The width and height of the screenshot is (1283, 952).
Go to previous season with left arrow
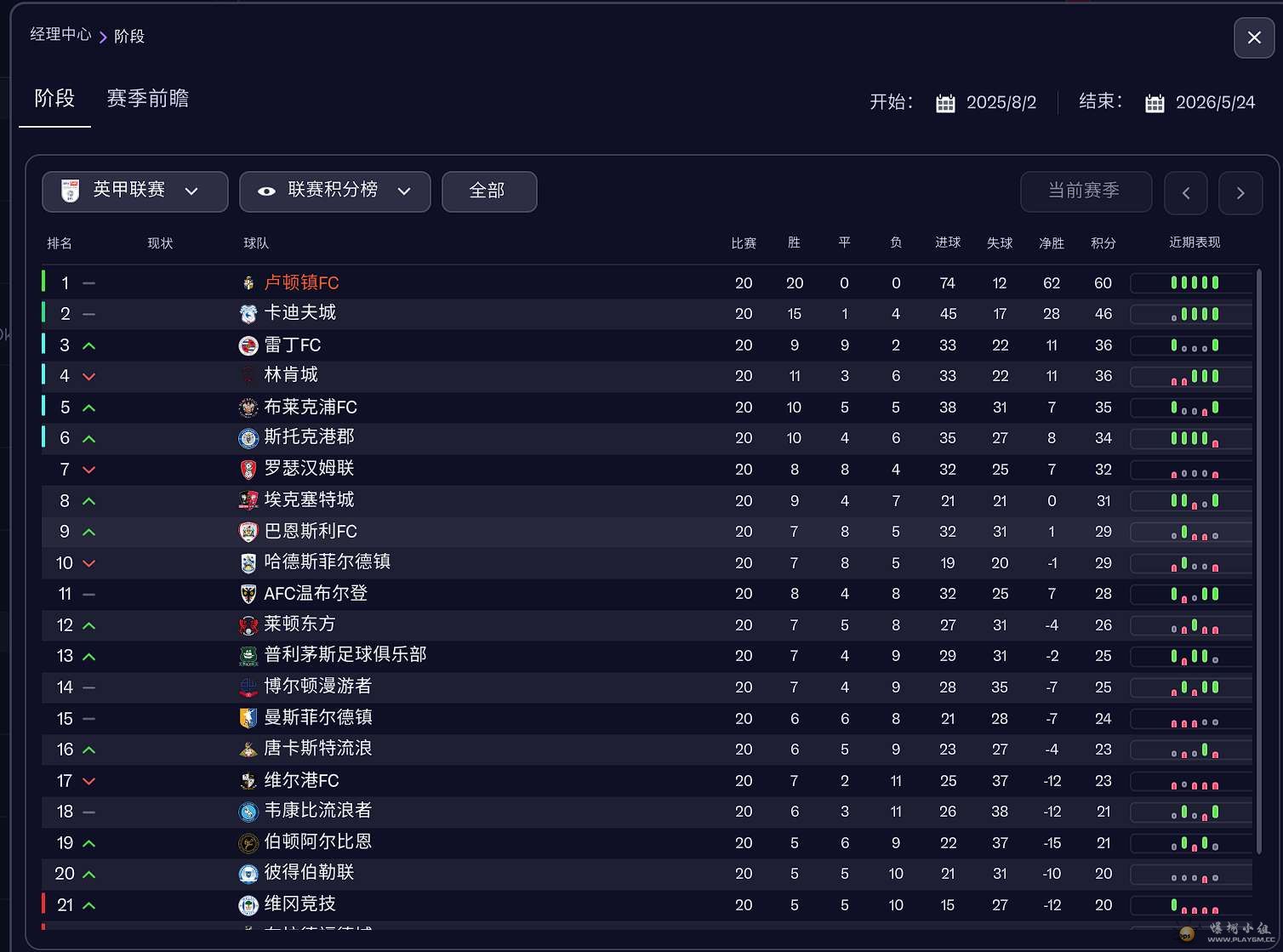coord(1186,192)
